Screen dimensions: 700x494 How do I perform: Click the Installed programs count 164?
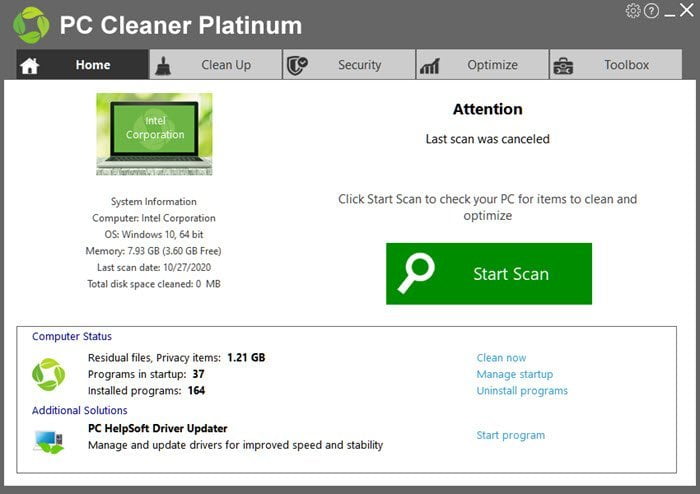point(196,390)
